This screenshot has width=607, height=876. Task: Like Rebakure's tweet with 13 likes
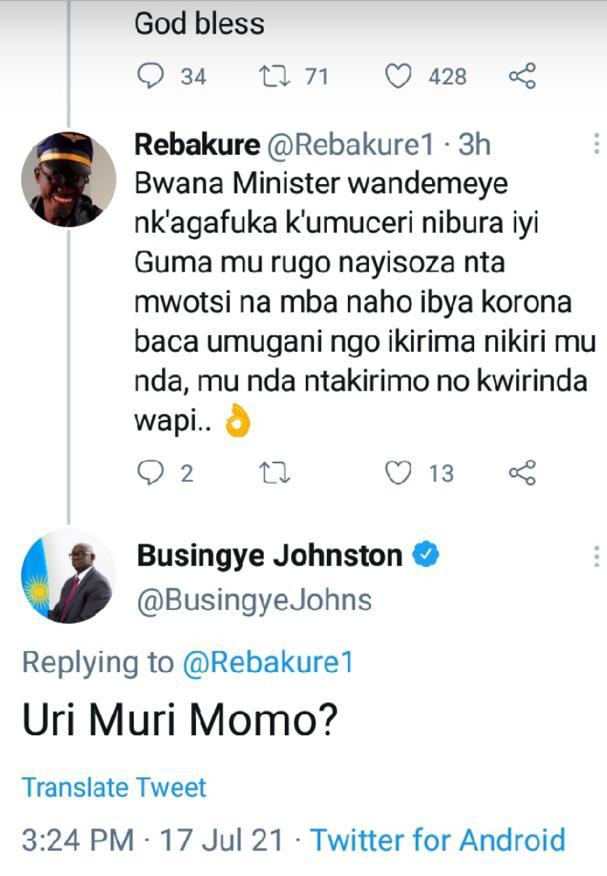(398, 472)
